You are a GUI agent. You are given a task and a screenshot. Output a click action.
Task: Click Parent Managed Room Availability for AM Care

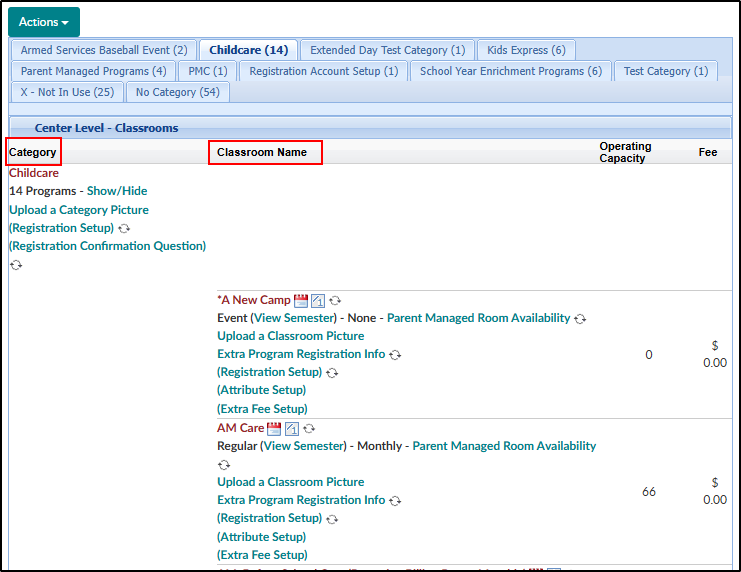(x=504, y=446)
